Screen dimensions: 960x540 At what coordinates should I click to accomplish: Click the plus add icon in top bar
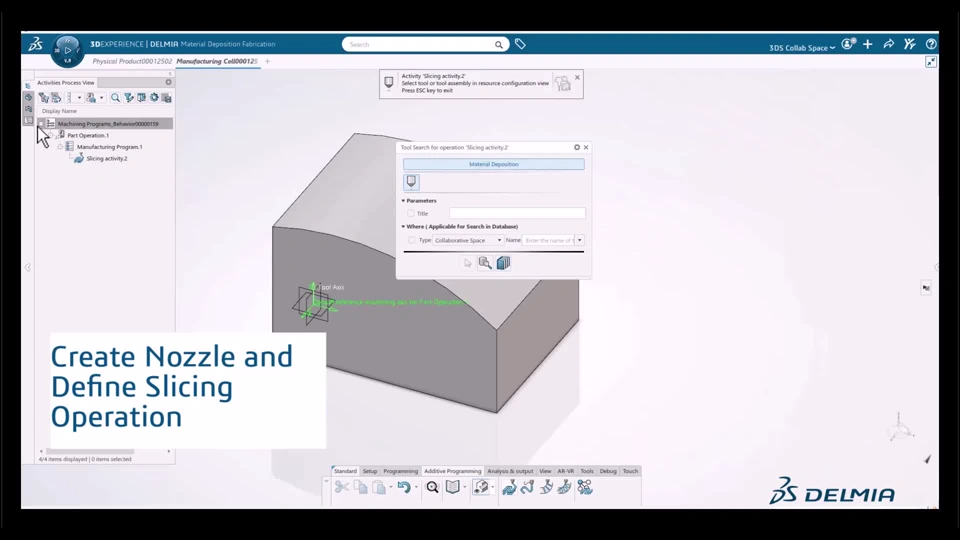point(868,44)
